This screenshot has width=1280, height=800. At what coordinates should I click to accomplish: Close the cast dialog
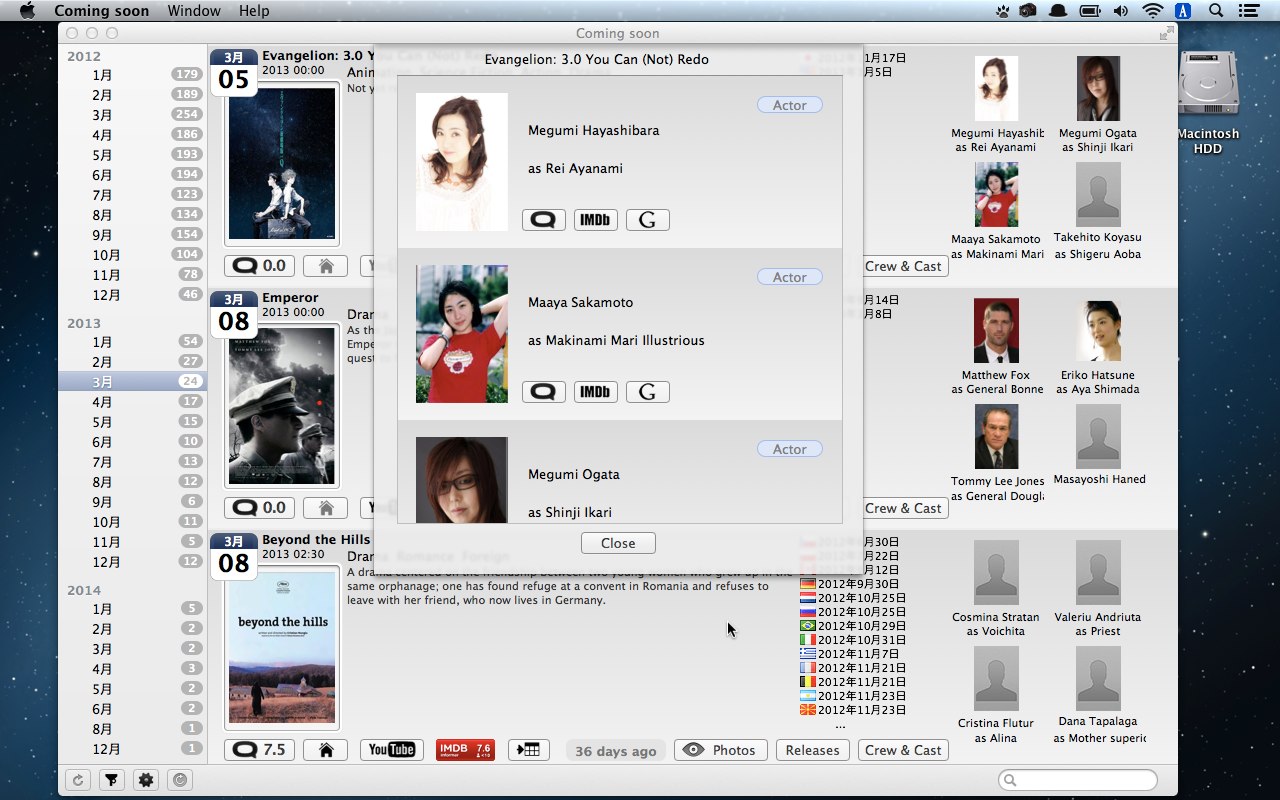618,543
